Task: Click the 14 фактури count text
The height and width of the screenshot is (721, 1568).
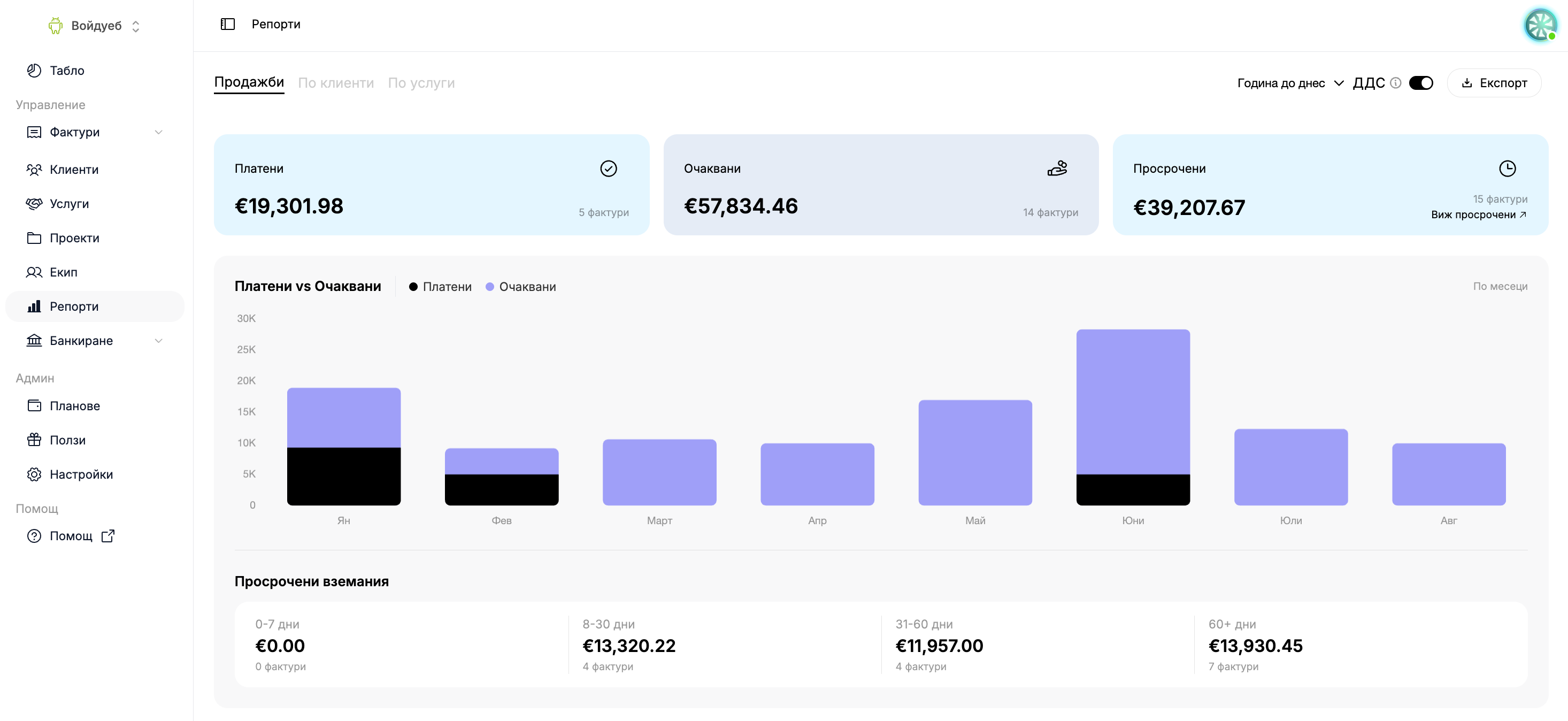Action: pos(1050,212)
